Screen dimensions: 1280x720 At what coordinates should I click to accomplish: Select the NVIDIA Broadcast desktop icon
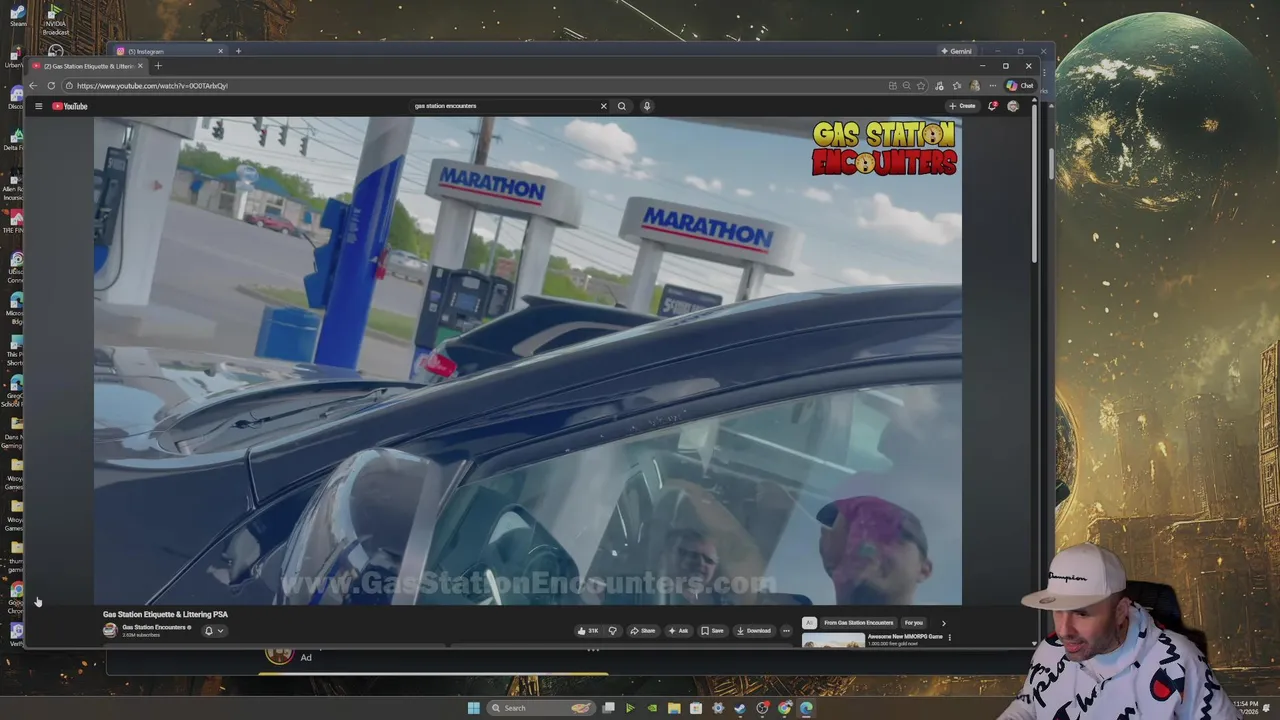click(56, 22)
